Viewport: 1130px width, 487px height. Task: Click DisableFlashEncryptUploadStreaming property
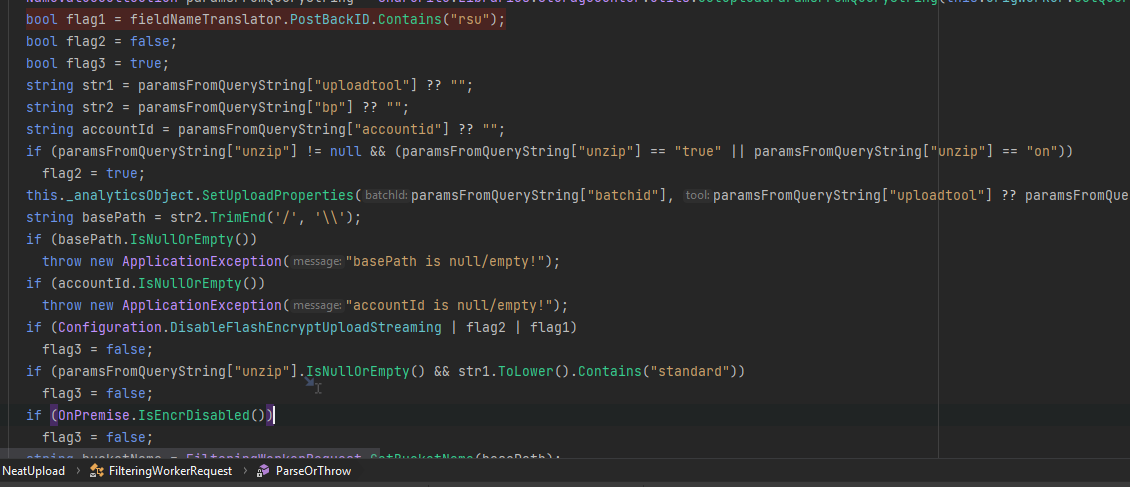(x=306, y=327)
